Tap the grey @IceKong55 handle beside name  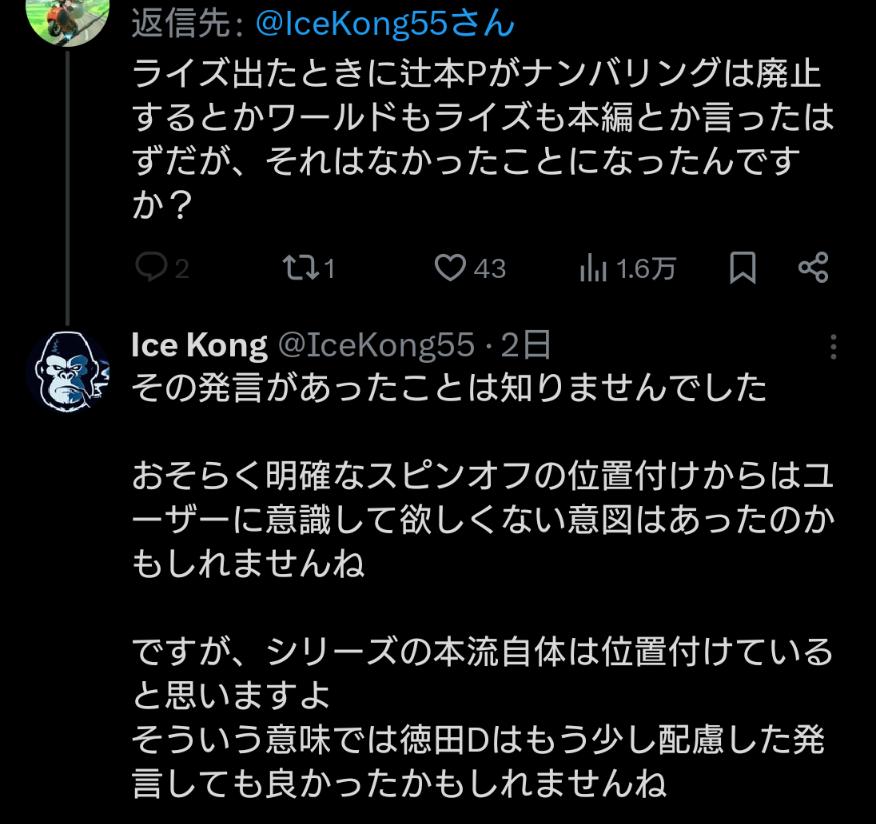375,346
